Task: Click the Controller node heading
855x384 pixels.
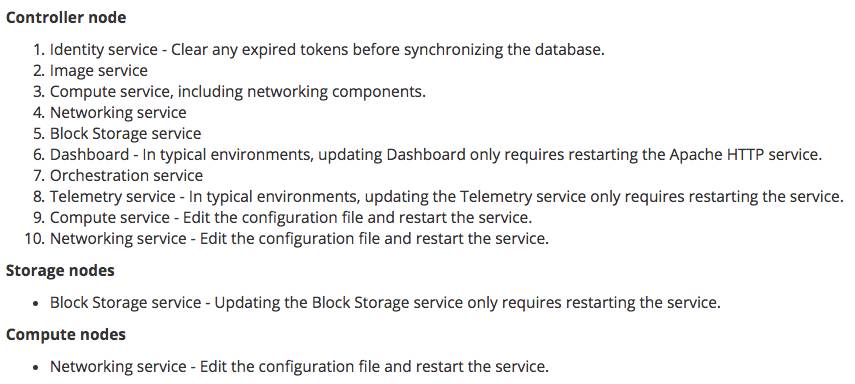Action: pos(66,17)
